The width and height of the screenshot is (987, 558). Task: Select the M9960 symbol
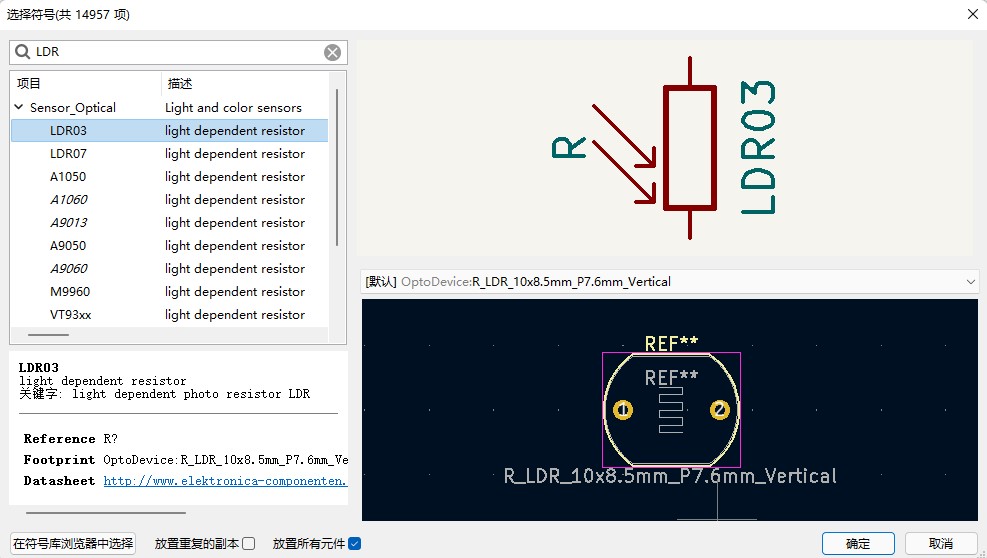click(x=169, y=292)
